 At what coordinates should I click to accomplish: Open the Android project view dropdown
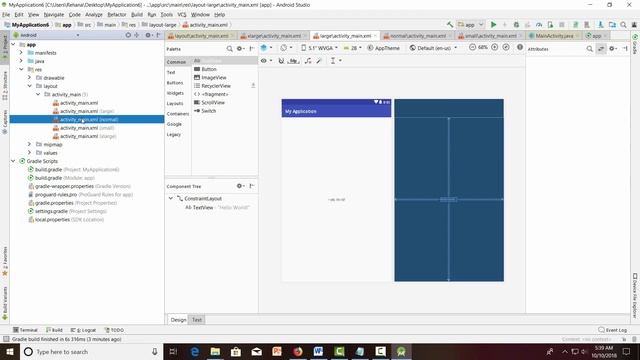[x=46, y=35]
